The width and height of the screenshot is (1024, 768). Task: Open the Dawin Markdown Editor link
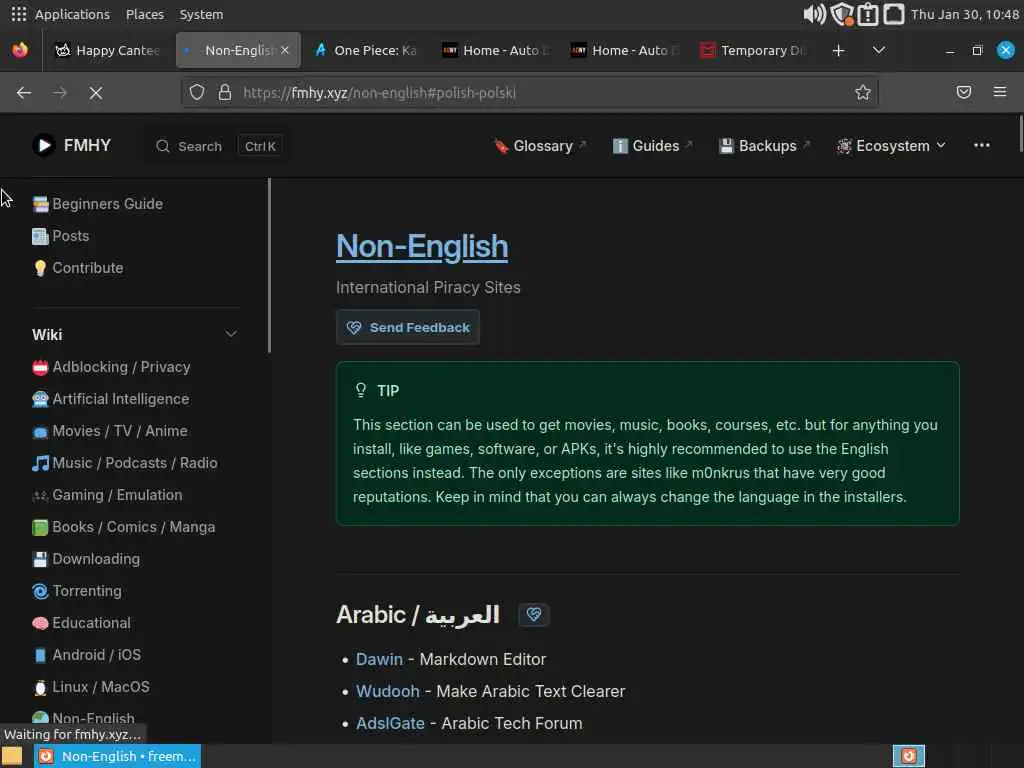tap(379, 660)
